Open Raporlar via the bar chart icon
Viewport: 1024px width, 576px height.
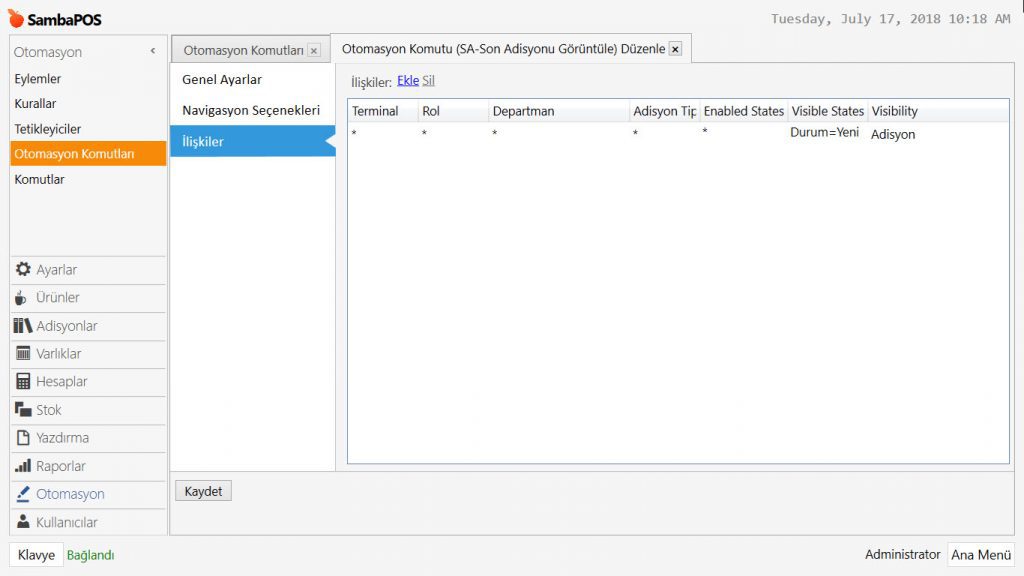tap(23, 466)
